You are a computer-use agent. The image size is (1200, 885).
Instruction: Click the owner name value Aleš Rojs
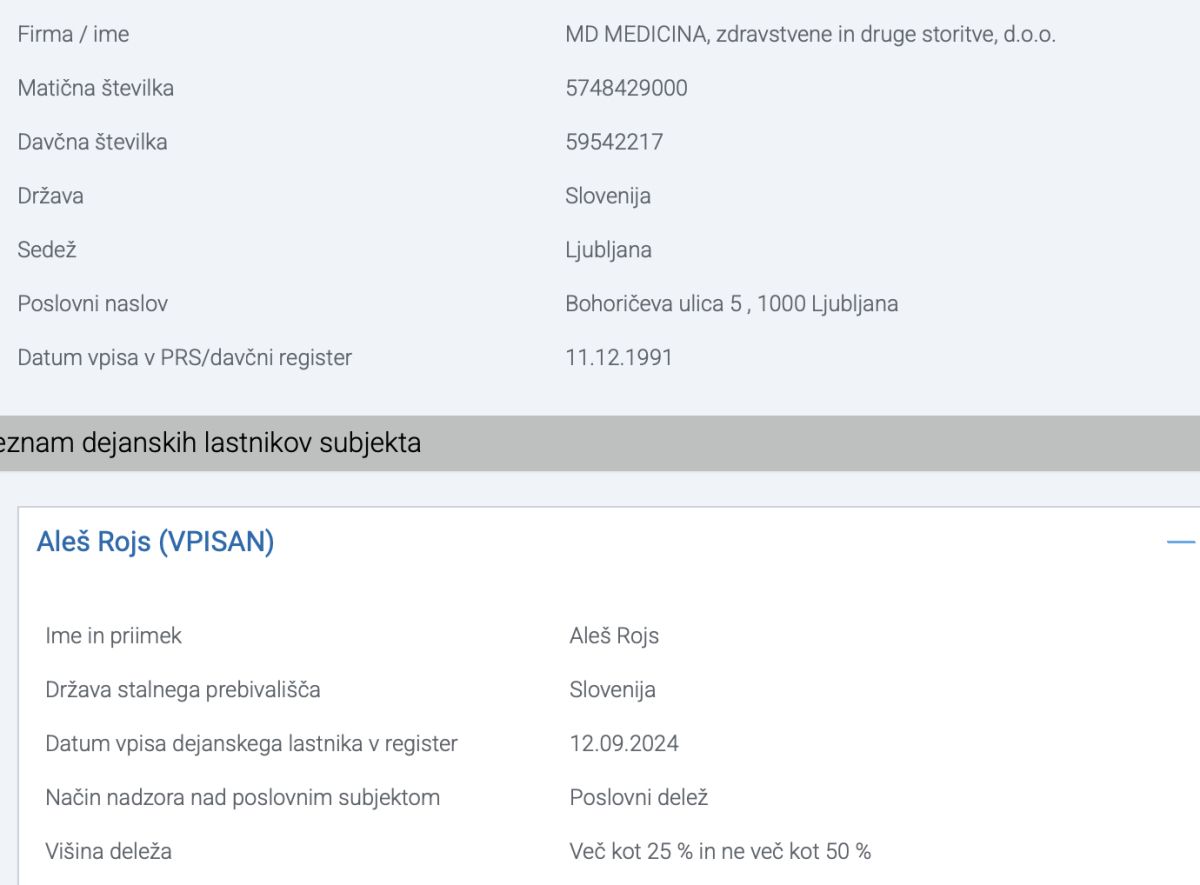tap(614, 636)
